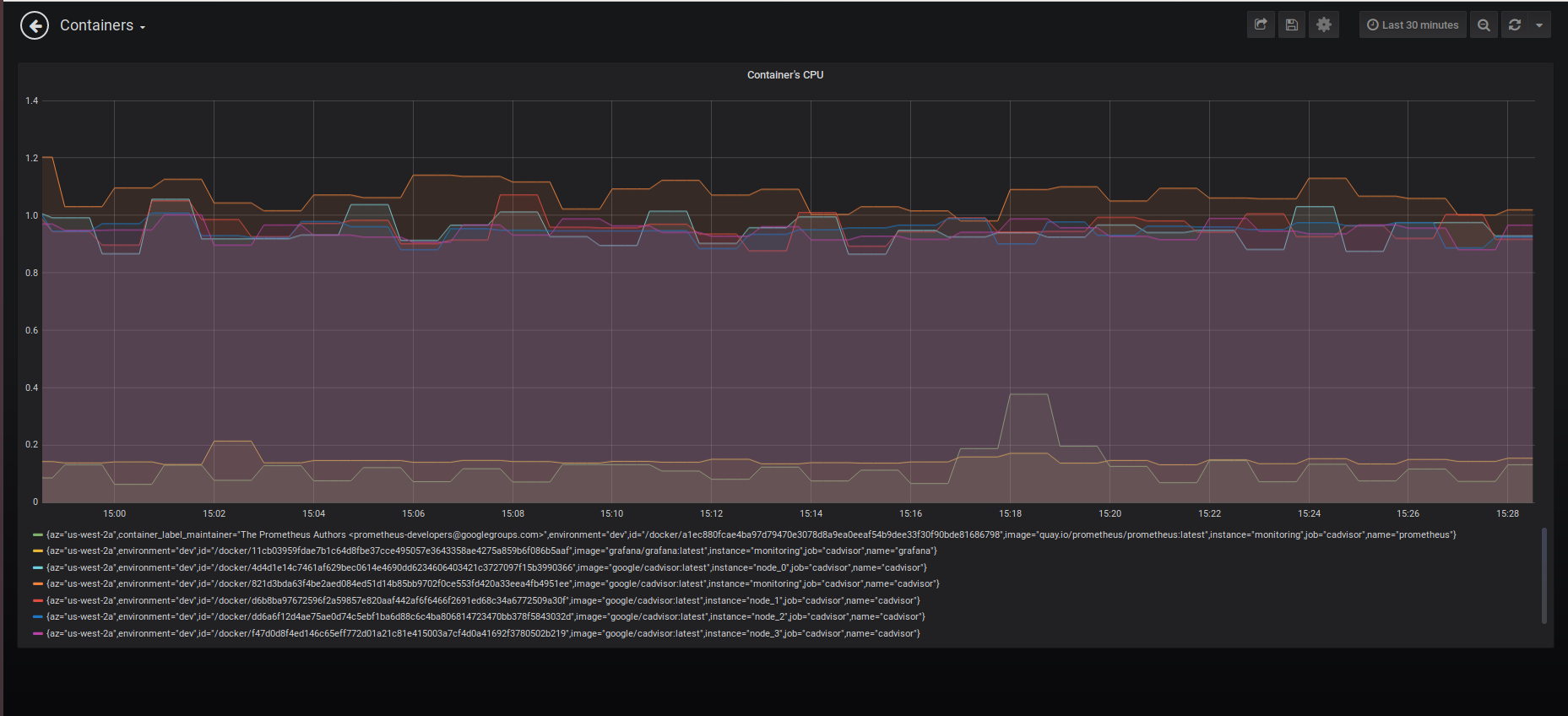Toggle the prometheus series in legend

click(751, 534)
